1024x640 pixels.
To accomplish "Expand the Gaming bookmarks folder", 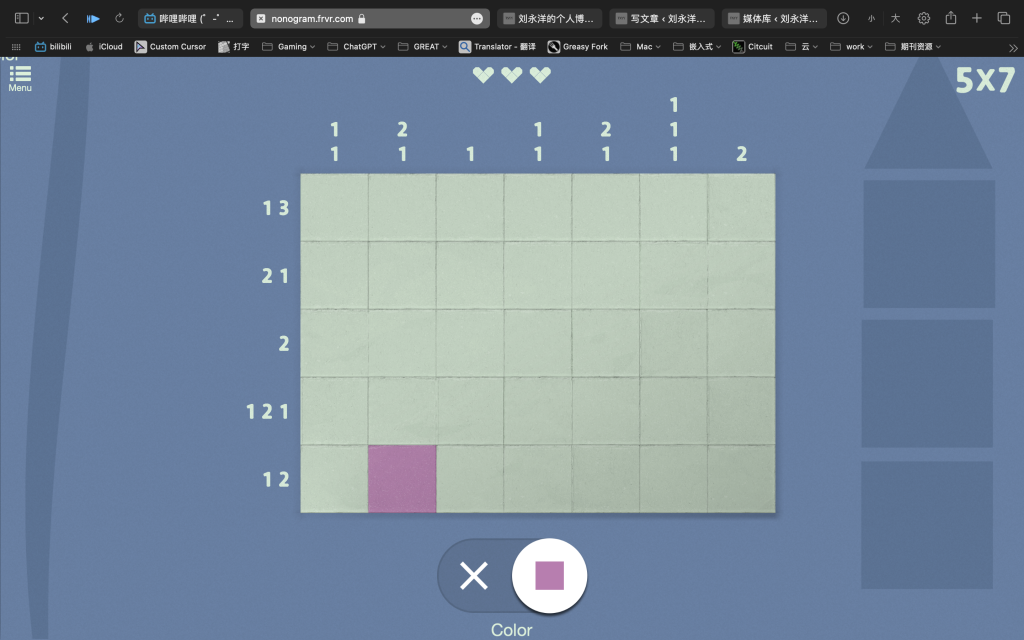I will [x=288, y=46].
